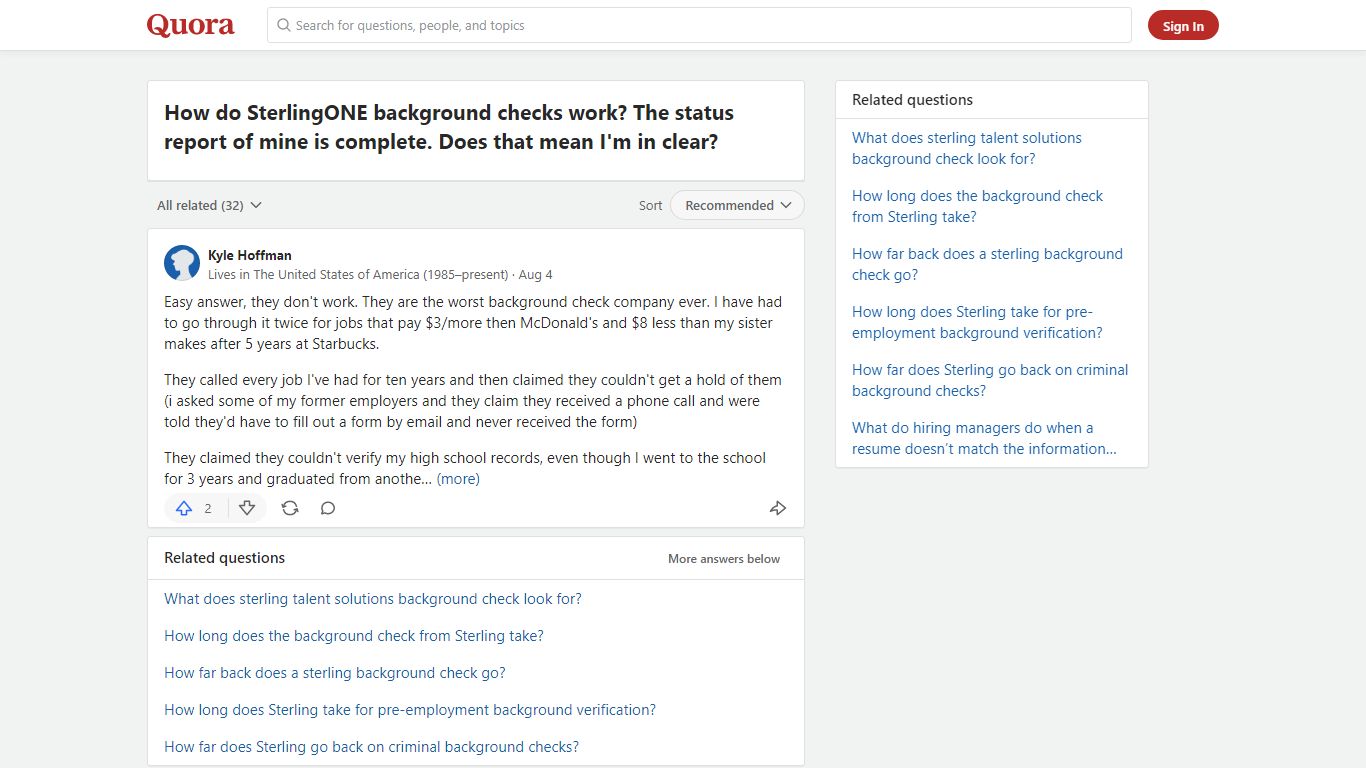Open sidebar link about pre-employment background verification
1366x768 pixels.
977,322
